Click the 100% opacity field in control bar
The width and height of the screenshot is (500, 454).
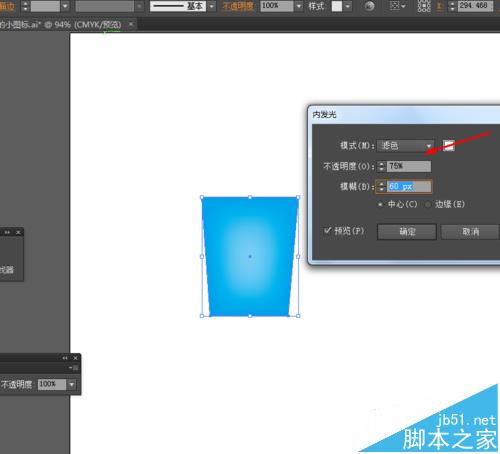(x=277, y=6)
